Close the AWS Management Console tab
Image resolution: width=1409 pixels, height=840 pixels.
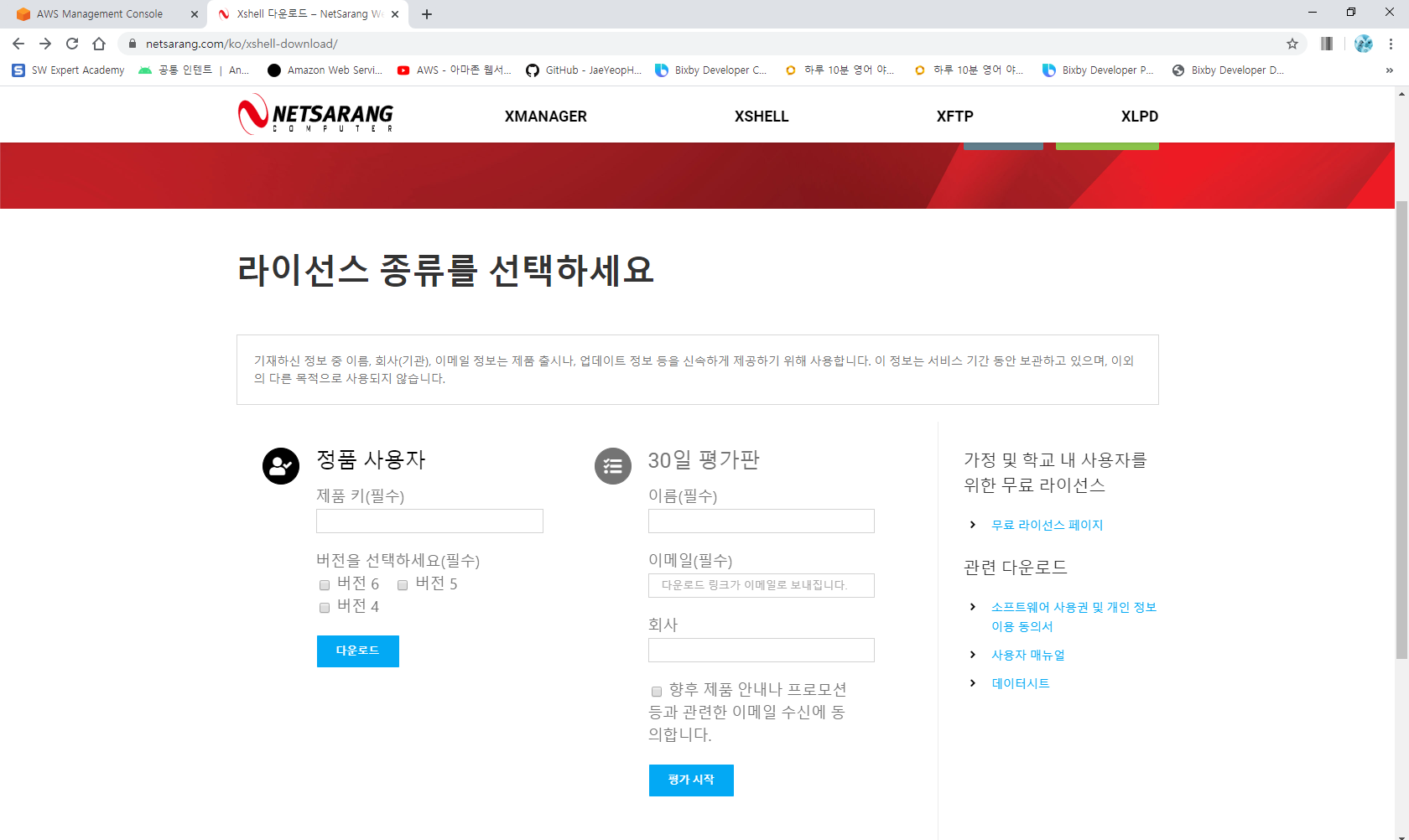tap(195, 14)
